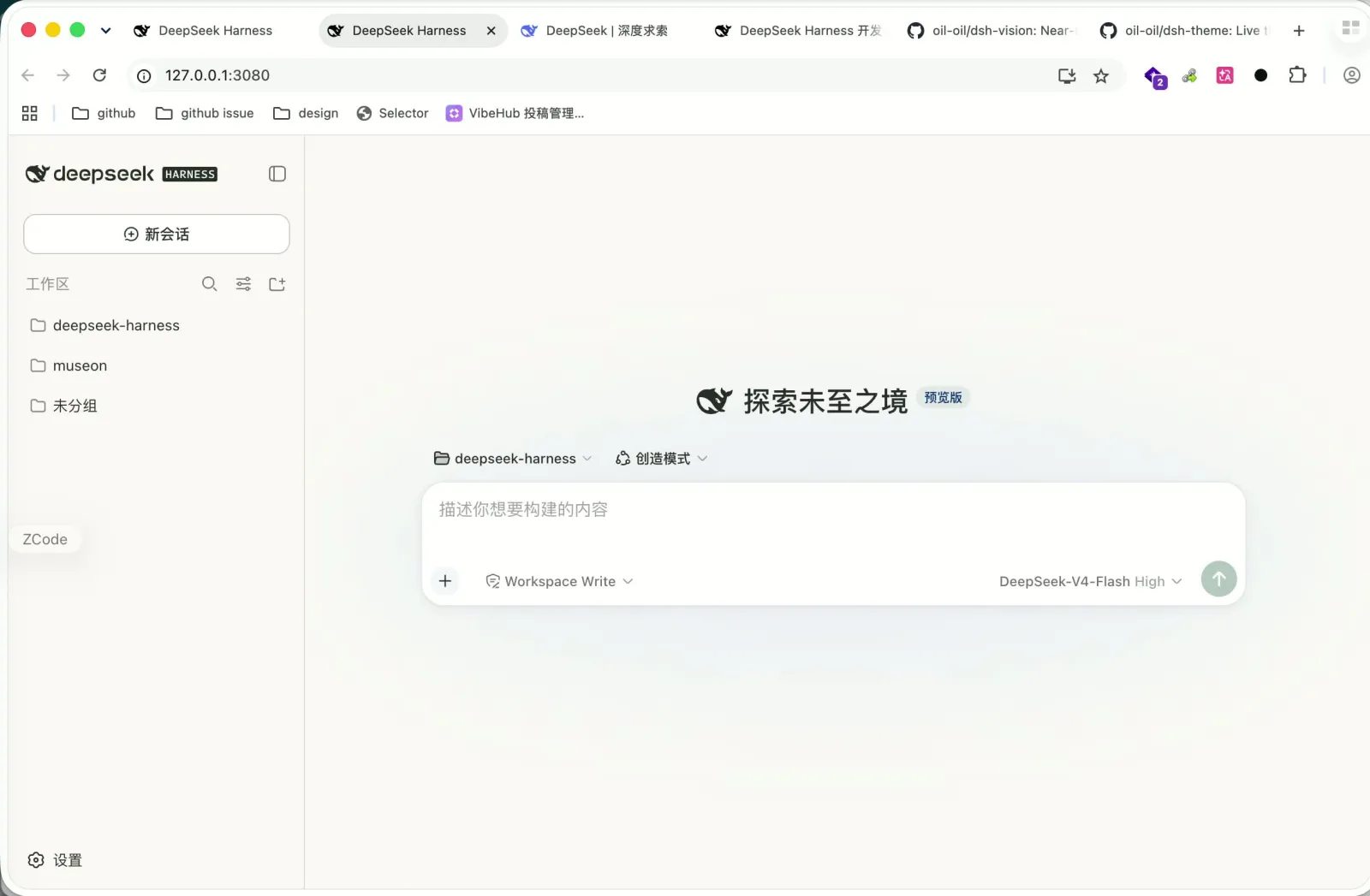1370x896 pixels.
Task: Open the VibeHub 投稿管理 bookmark
Action: pos(515,113)
